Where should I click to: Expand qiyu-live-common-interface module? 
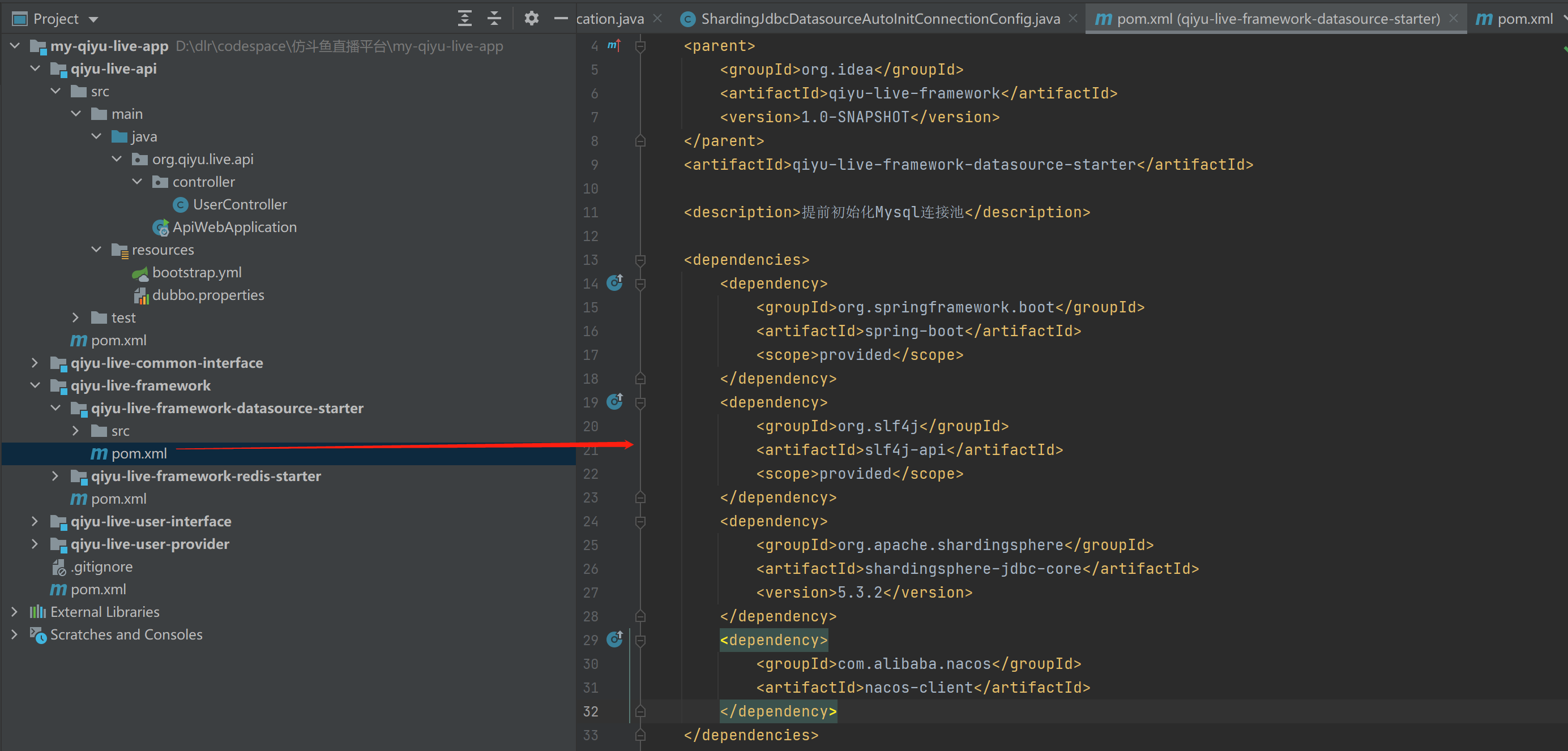point(35,363)
